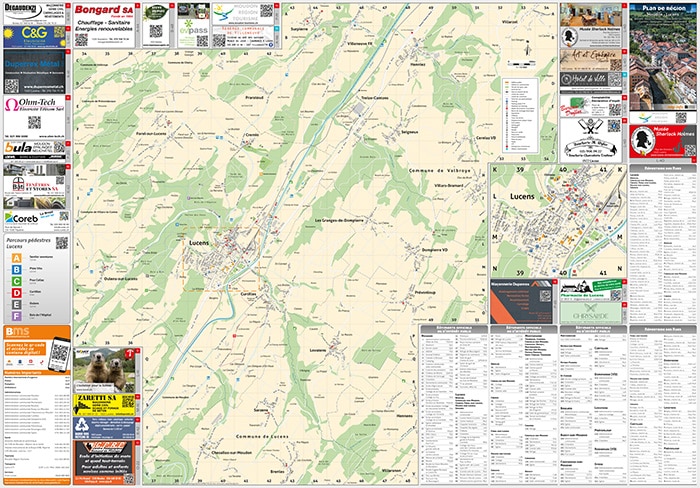This screenshot has width=700, height=488.
Task: Select the green C trail marker
Action: coord(17,281)
